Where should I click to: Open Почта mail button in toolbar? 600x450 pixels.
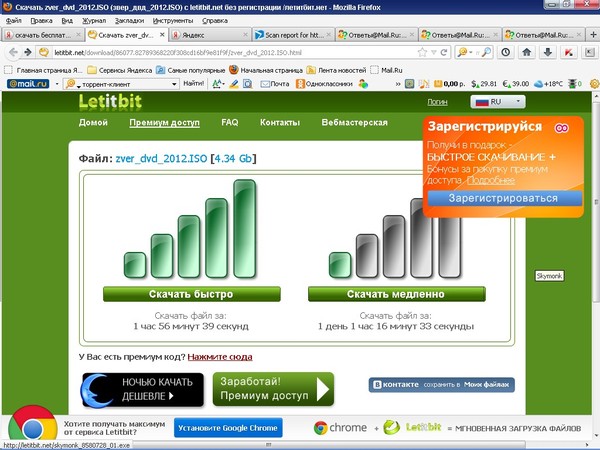275,83
